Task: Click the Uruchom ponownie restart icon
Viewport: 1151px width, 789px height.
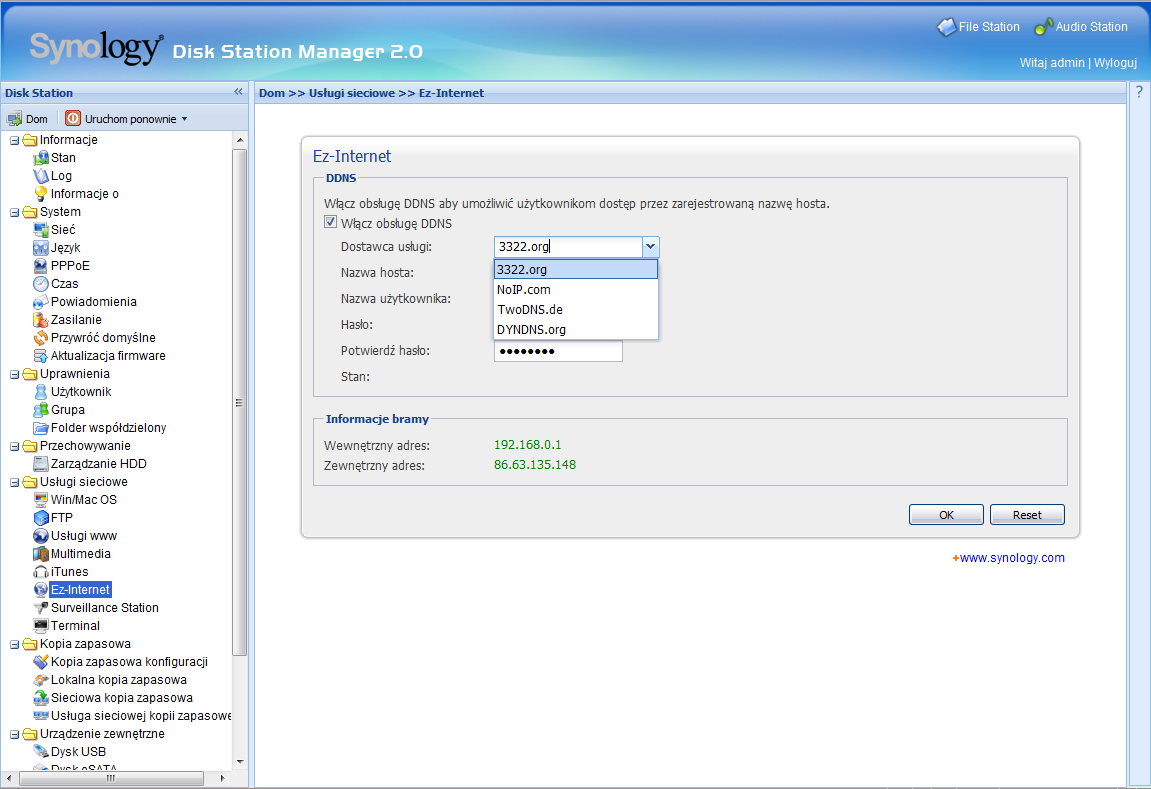Action: click(73, 119)
